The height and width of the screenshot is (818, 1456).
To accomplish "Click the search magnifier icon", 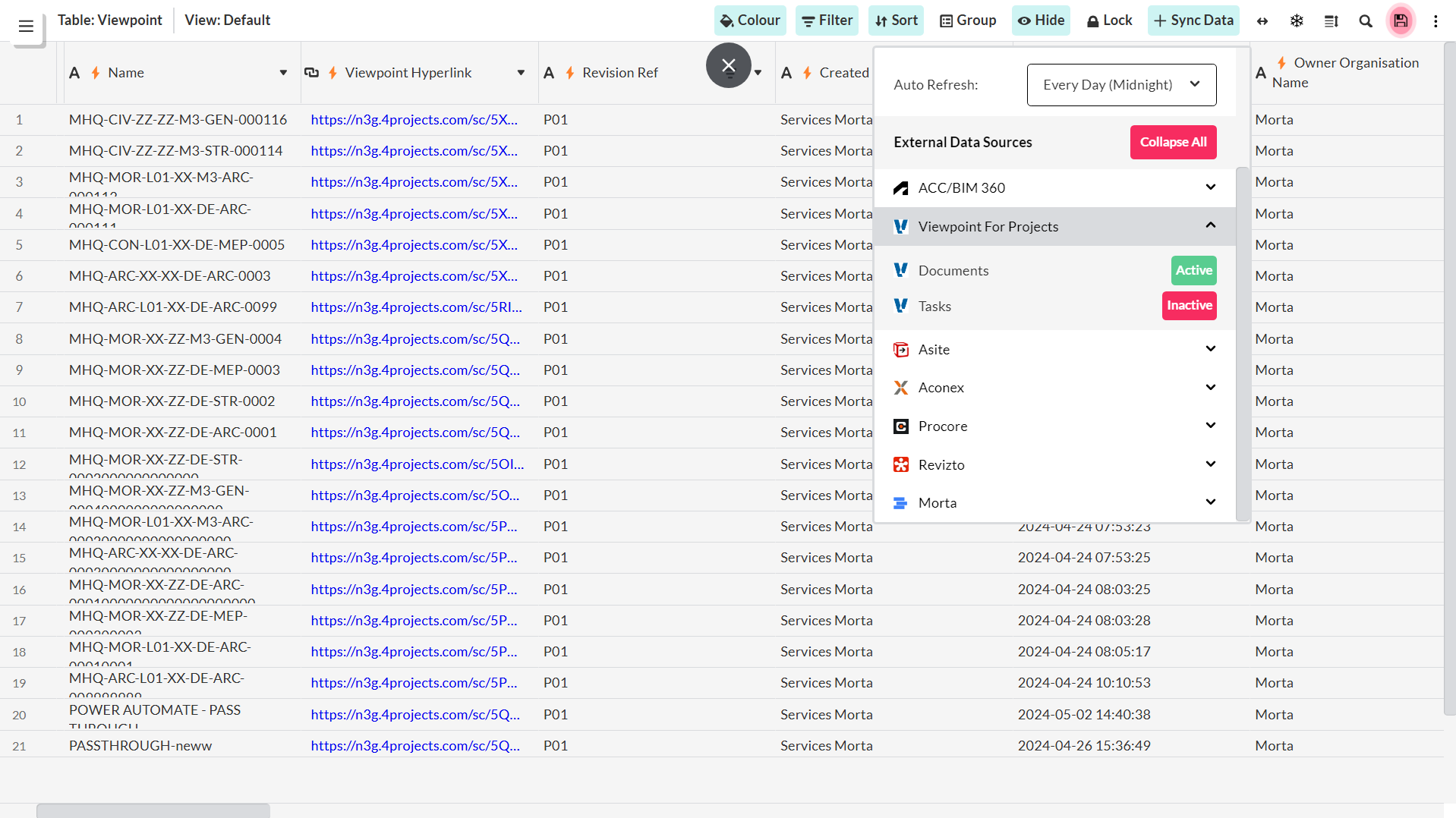I will [1366, 21].
